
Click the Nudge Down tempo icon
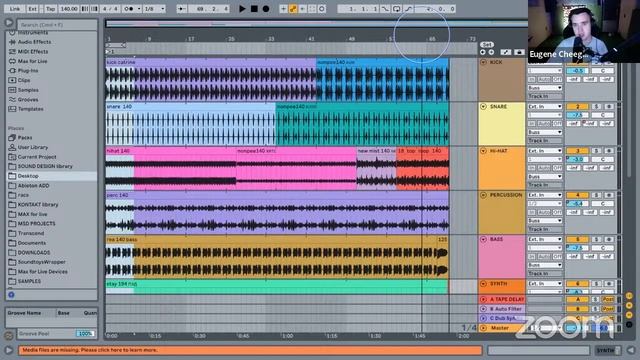(85, 9)
